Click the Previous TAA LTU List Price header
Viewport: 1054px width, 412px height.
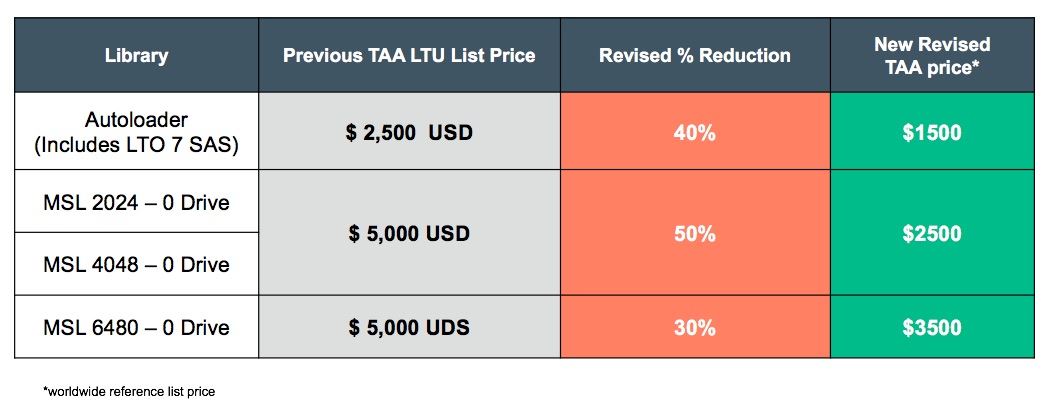point(409,55)
